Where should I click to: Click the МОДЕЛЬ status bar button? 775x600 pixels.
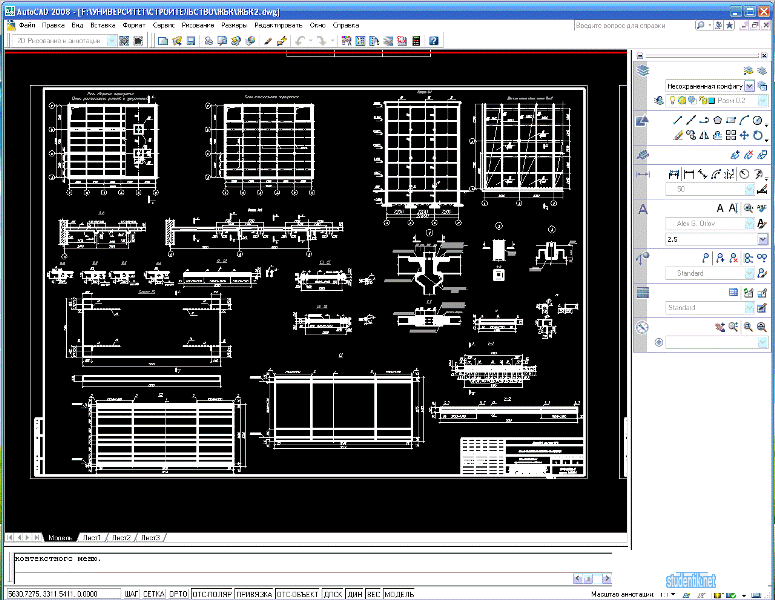pyautogui.click(x=399, y=594)
